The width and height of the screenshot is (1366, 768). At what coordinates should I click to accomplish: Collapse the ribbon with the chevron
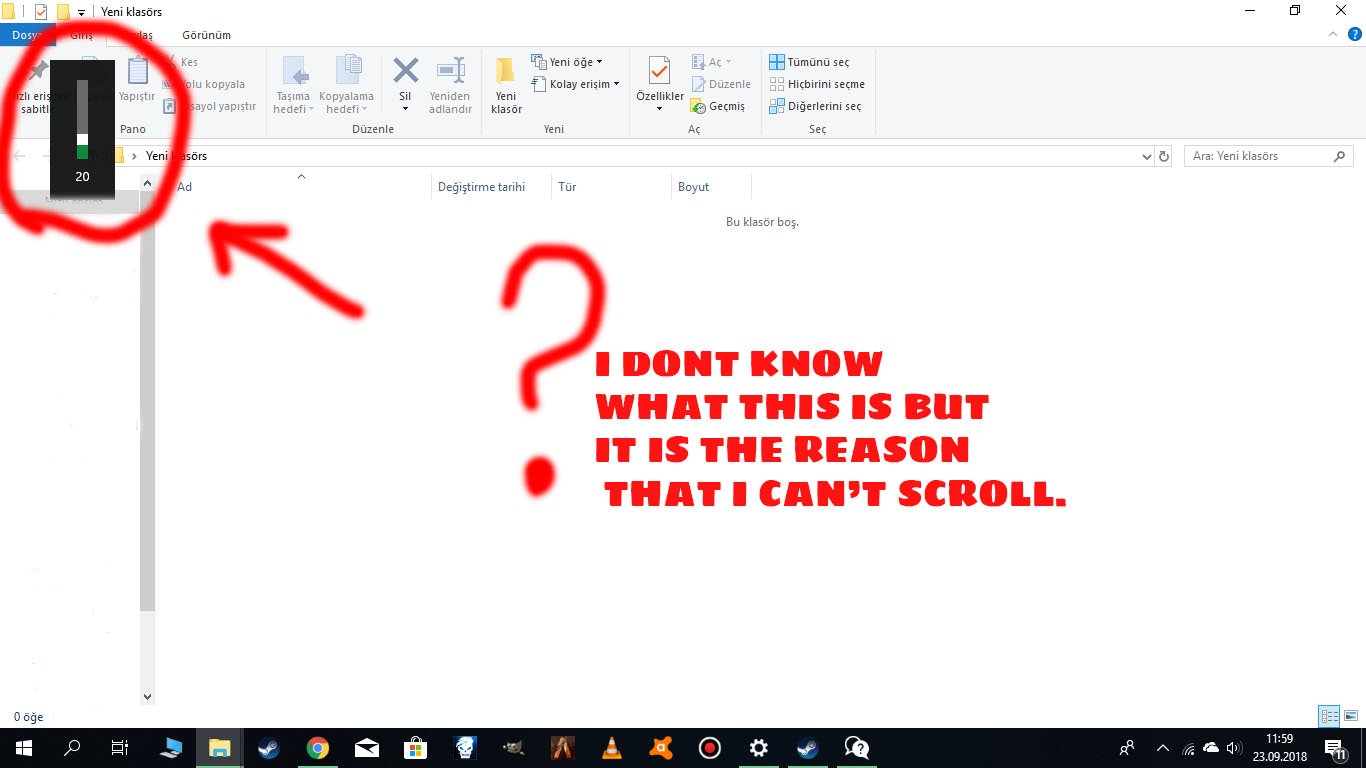coord(1331,34)
